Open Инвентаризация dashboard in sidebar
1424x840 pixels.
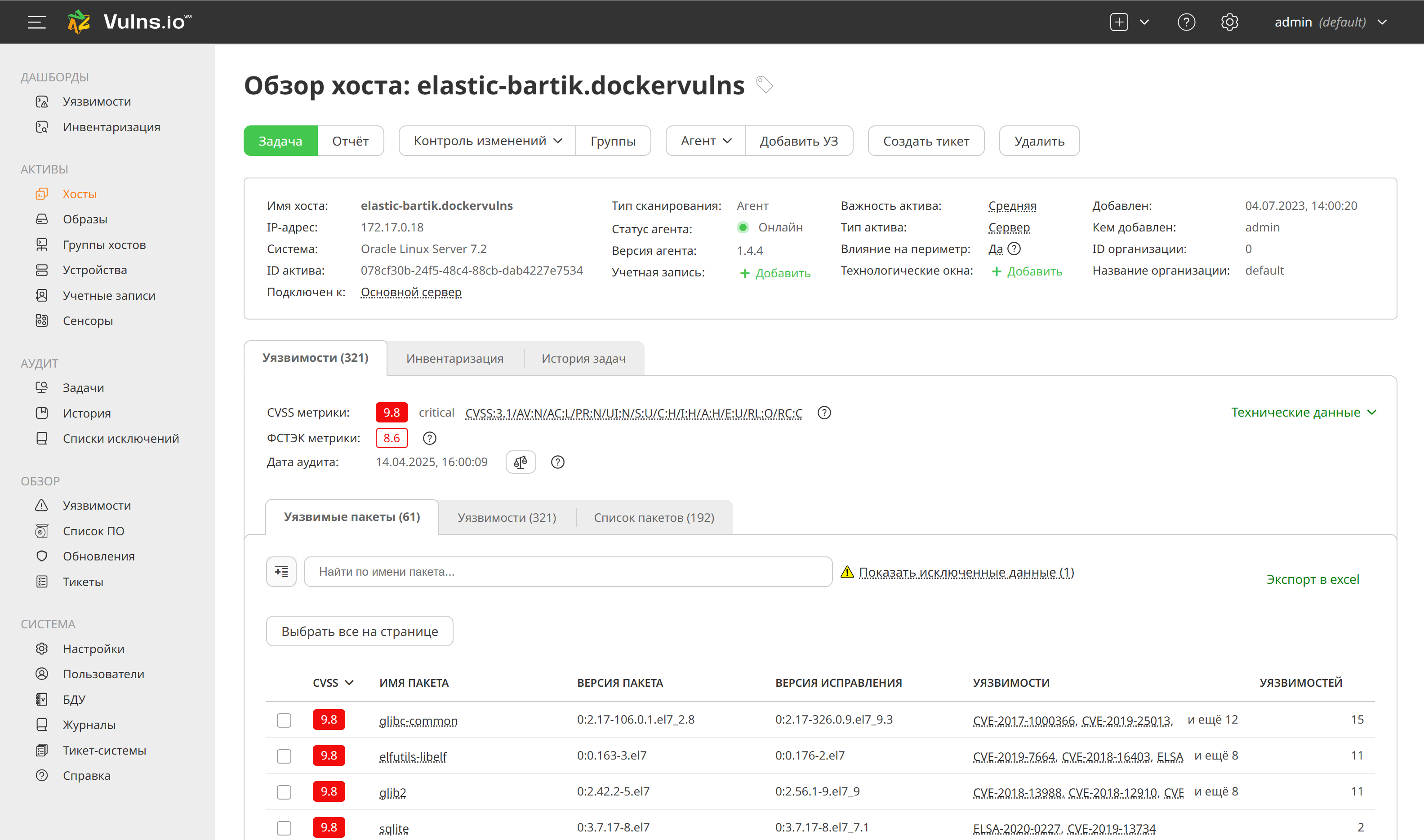click(111, 127)
